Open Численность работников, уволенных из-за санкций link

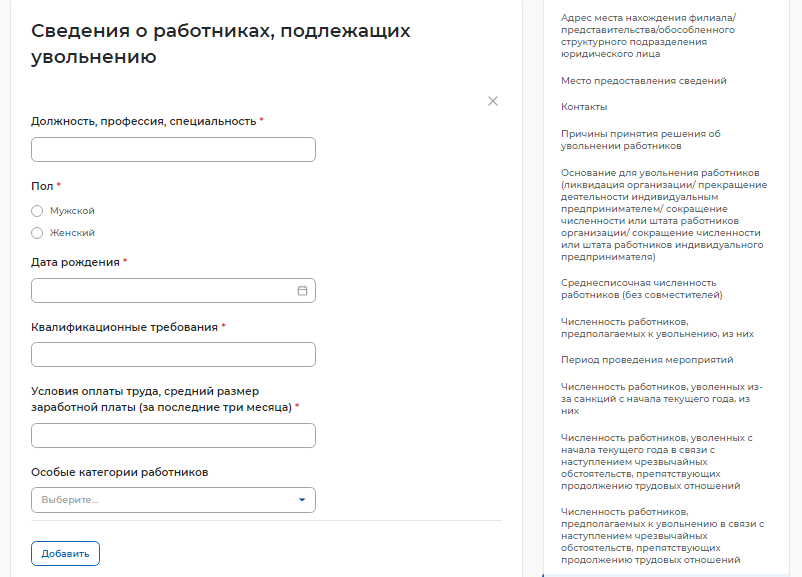661,398
